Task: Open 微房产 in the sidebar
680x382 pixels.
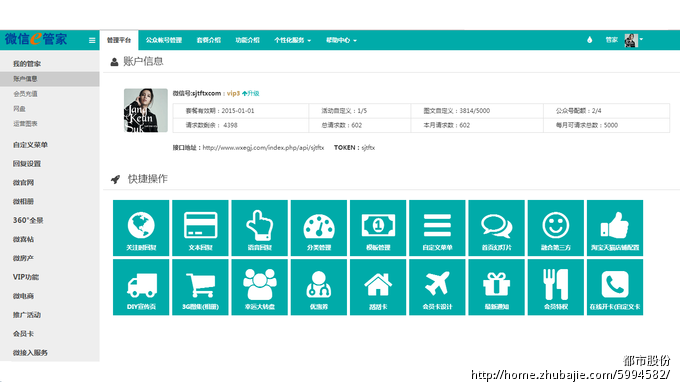Action: point(23,258)
